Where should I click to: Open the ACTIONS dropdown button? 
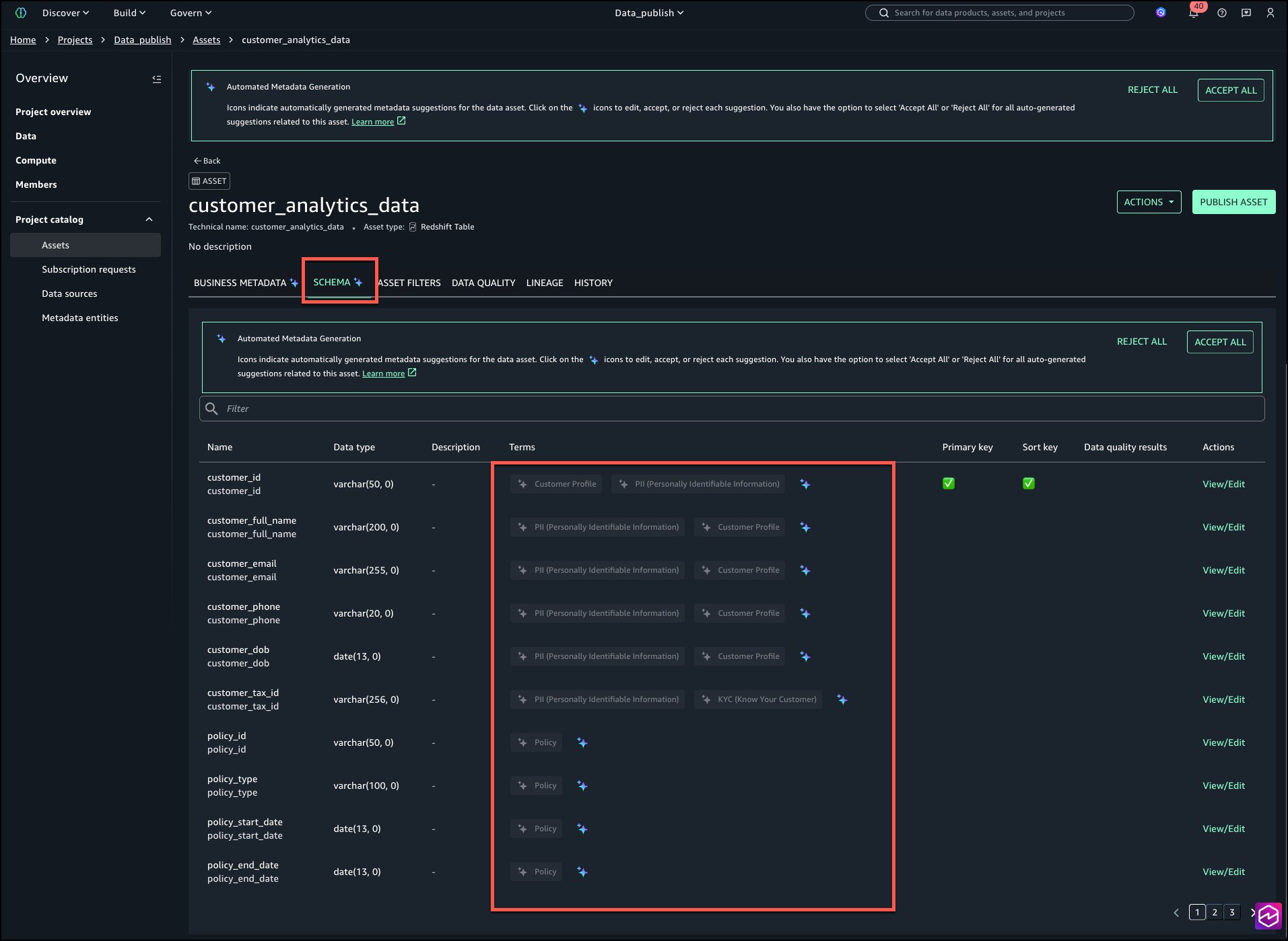(x=1149, y=202)
